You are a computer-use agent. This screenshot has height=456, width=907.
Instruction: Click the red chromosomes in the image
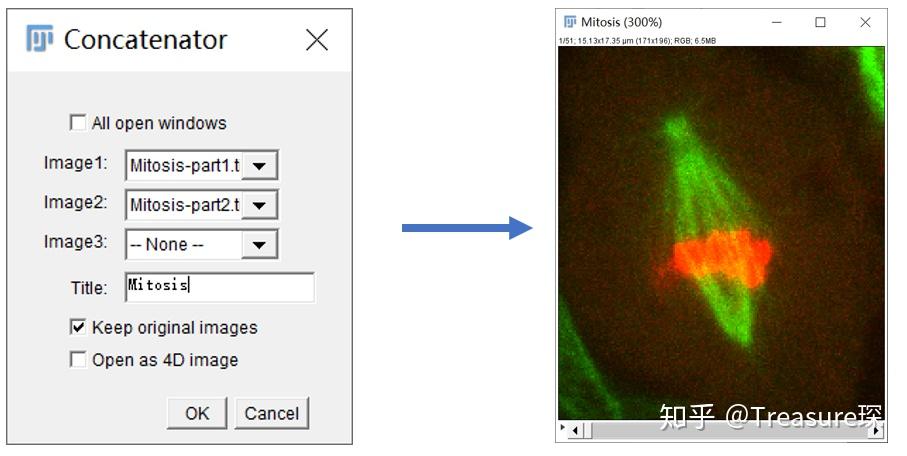[716, 258]
